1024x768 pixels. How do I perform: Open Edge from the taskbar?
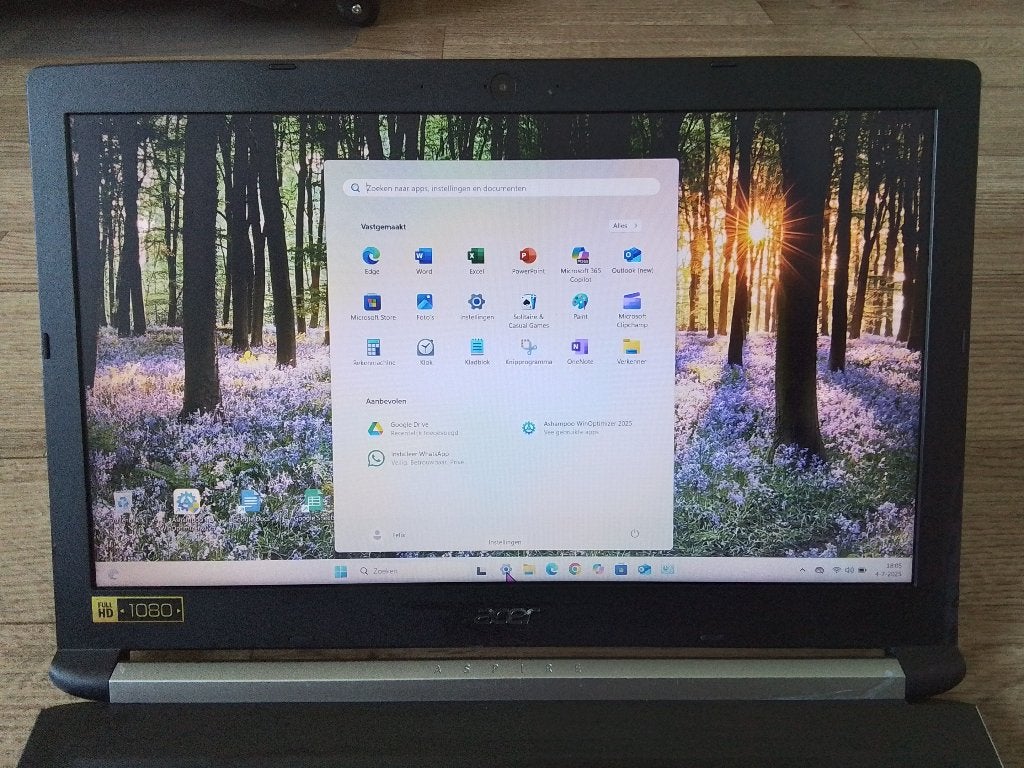pyautogui.click(x=552, y=569)
